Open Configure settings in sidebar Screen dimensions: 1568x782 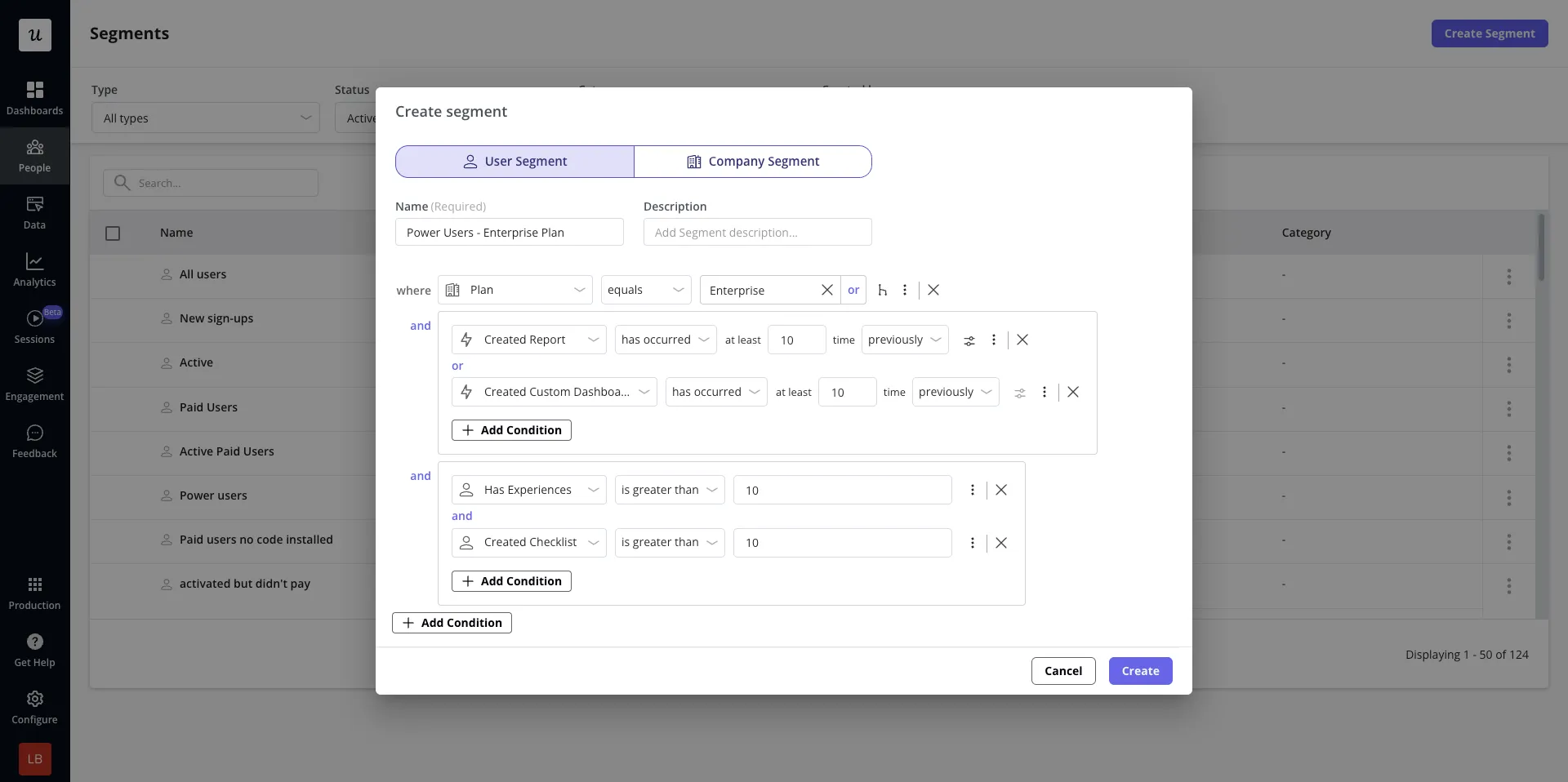tap(34, 707)
